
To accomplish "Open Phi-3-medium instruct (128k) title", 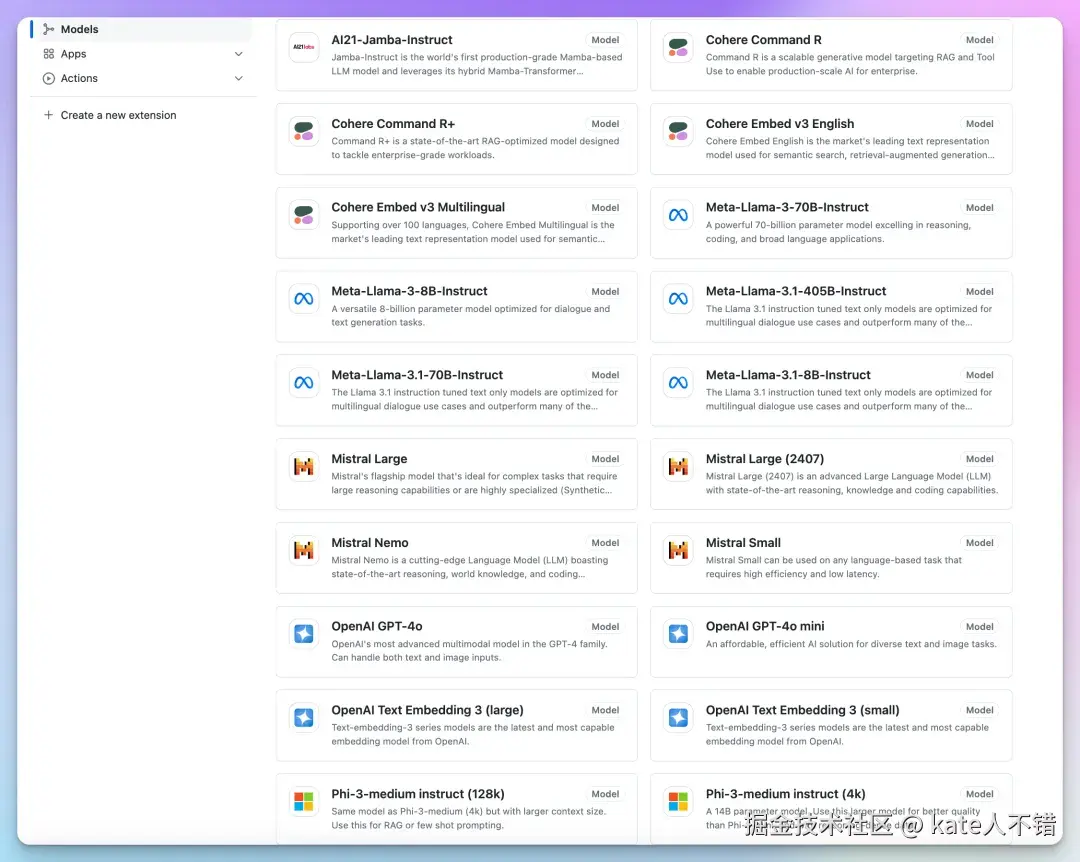I will (417, 794).
